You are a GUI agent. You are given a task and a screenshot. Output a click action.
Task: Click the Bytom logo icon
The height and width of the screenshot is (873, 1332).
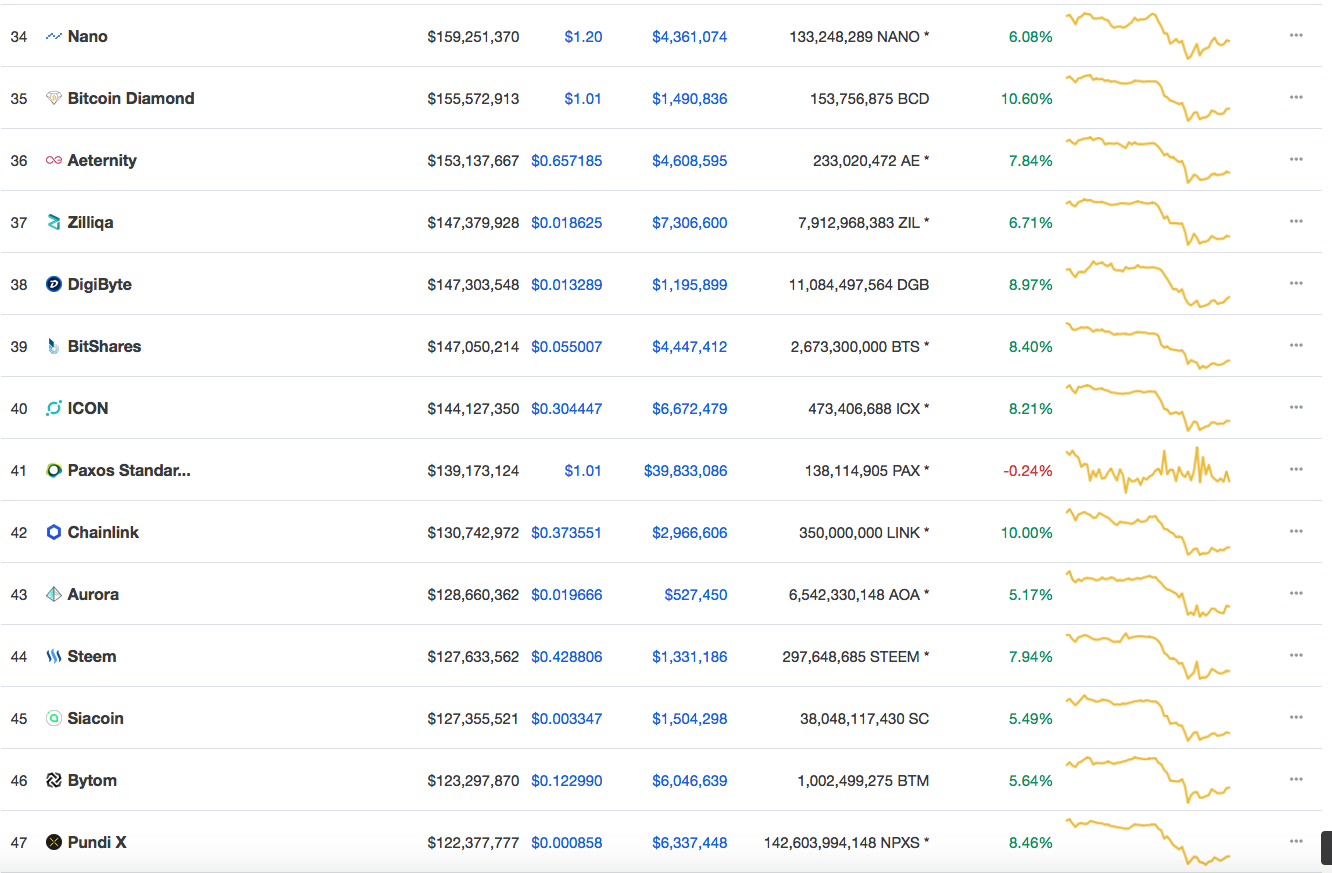click(54, 780)
